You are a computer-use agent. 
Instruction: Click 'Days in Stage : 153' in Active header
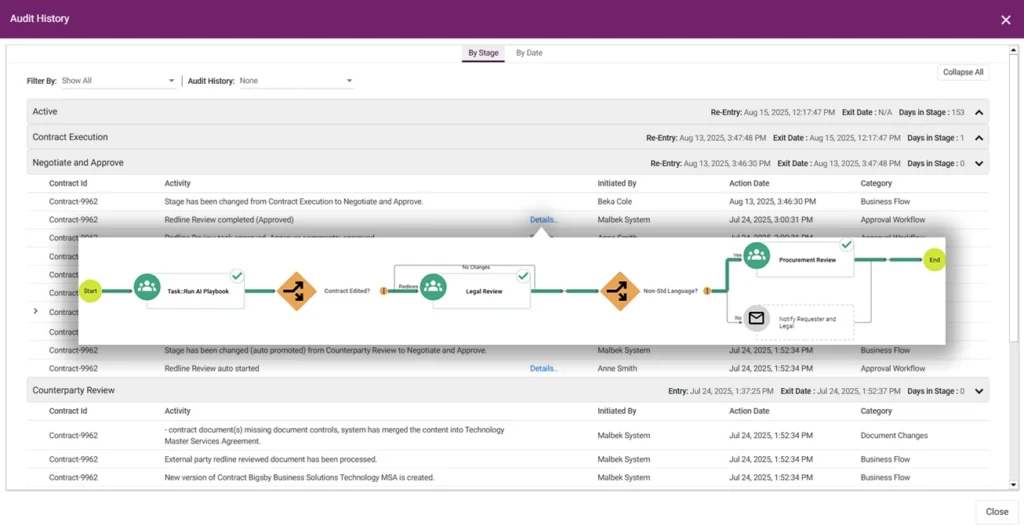click(x=931, y=112)
